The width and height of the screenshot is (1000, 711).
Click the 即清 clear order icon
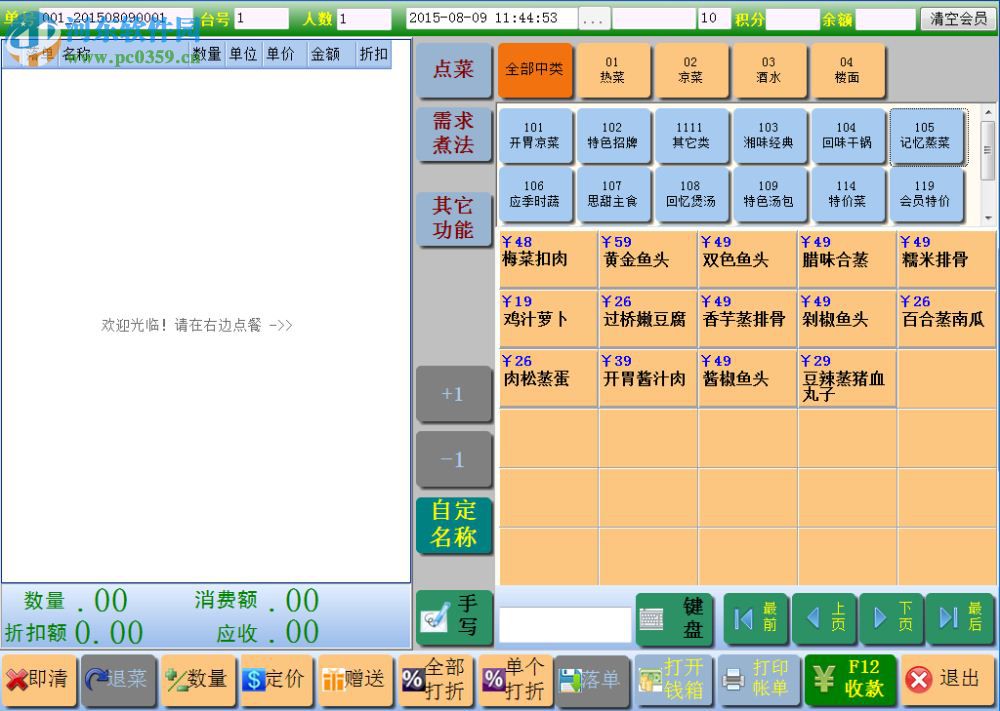coord(39,680)
